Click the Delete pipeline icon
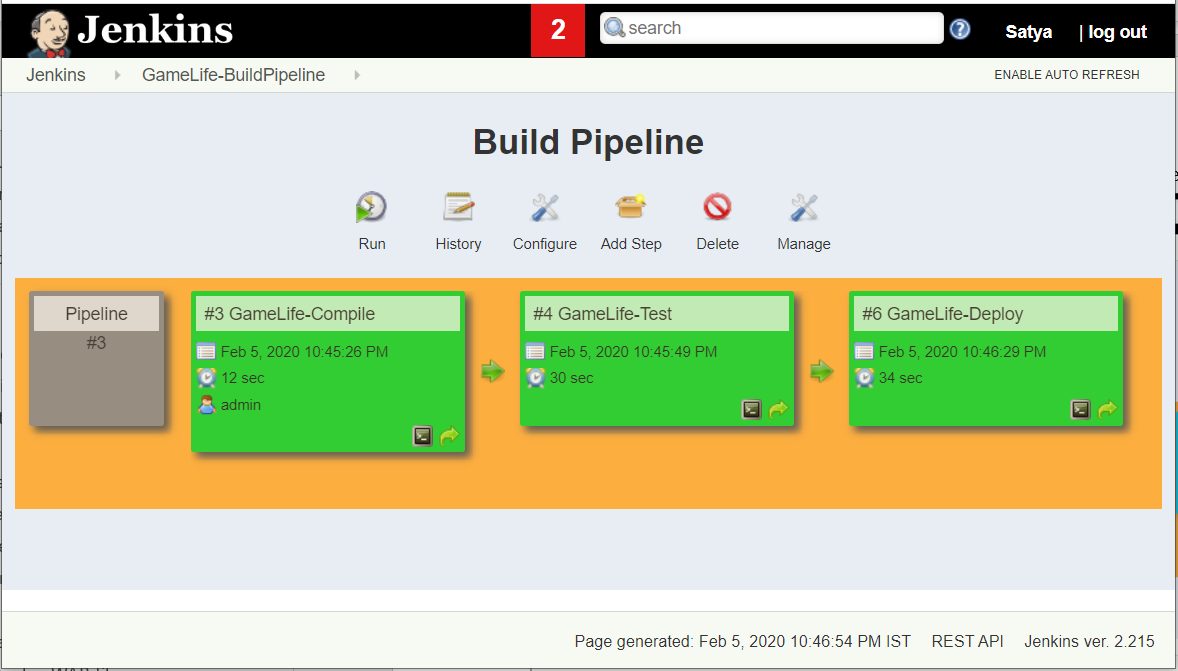This screenshot has width=1178, height=671. point(717,208)
